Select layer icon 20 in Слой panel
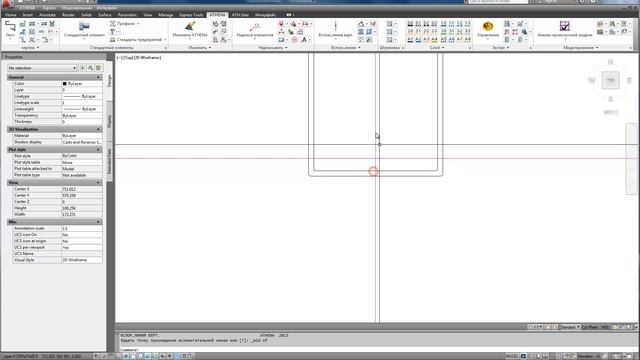Screen dimensions: 640x360 (x=410, y=31)
